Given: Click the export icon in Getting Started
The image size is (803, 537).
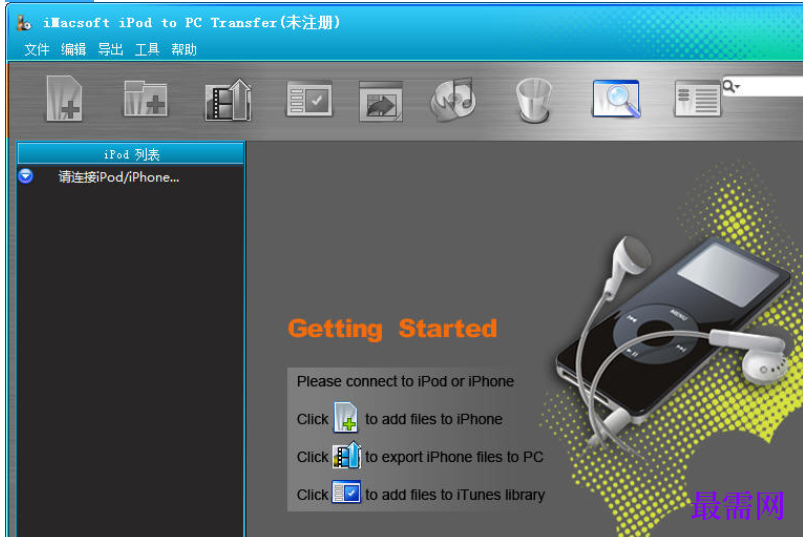Looking at the screenshot, I should 347,455.
